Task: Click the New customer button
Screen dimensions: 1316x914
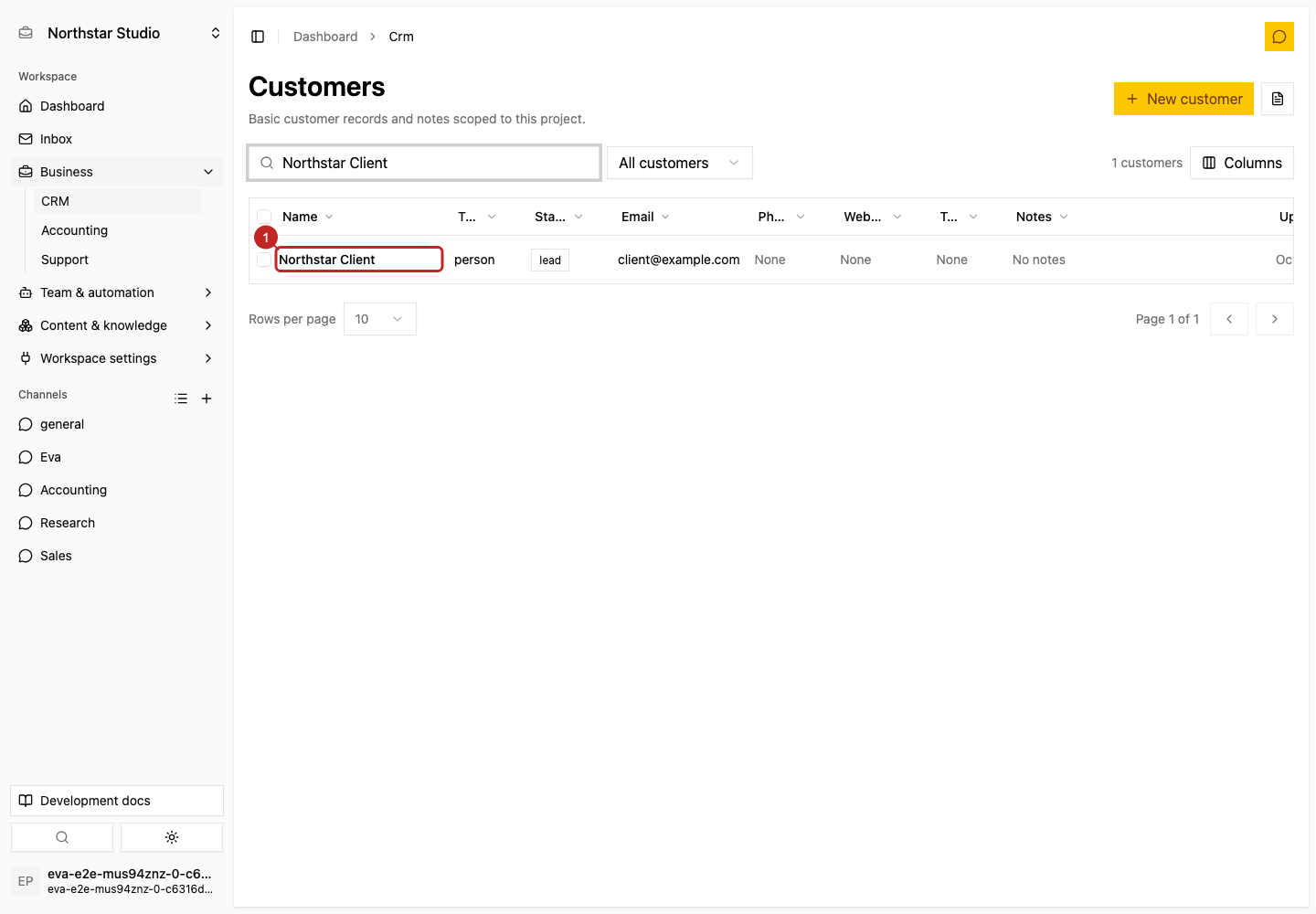Action: 1183,99
